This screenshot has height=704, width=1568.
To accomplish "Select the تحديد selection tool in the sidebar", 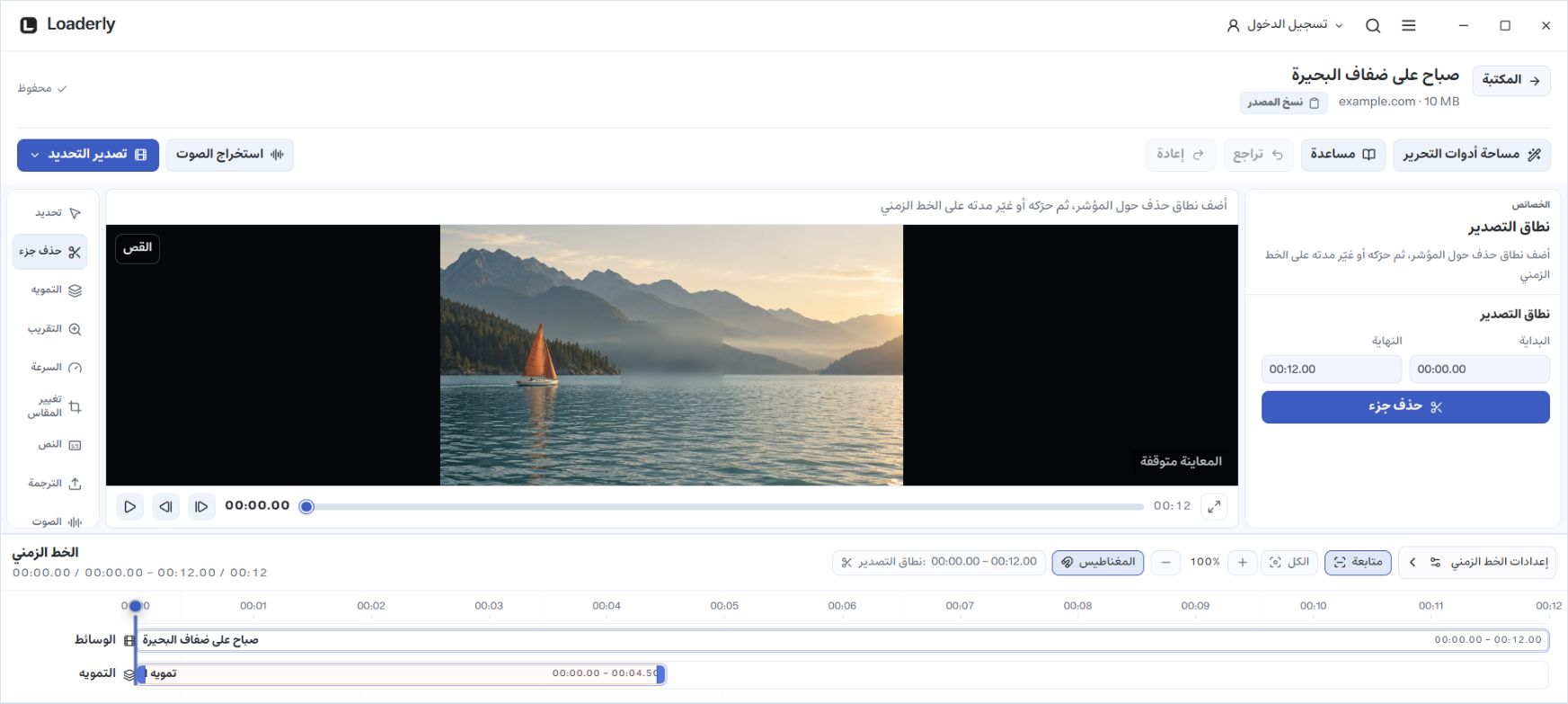I will tap(50, 213).
